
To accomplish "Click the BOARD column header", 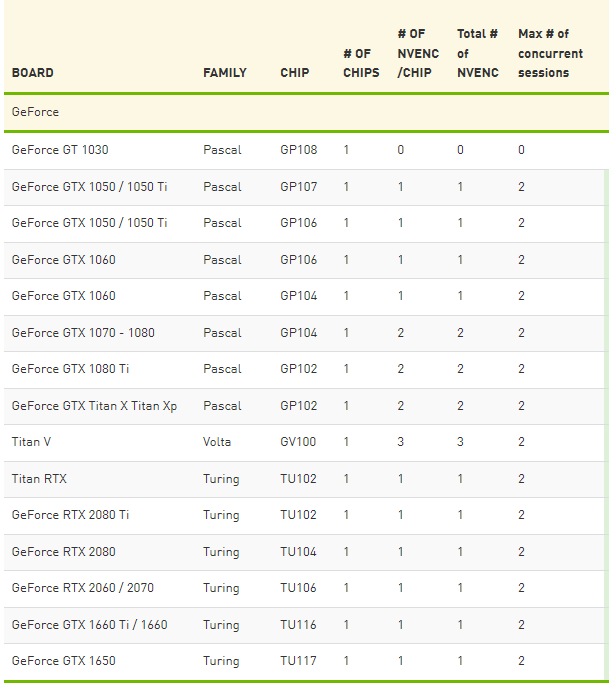I will tap(33, 73).
